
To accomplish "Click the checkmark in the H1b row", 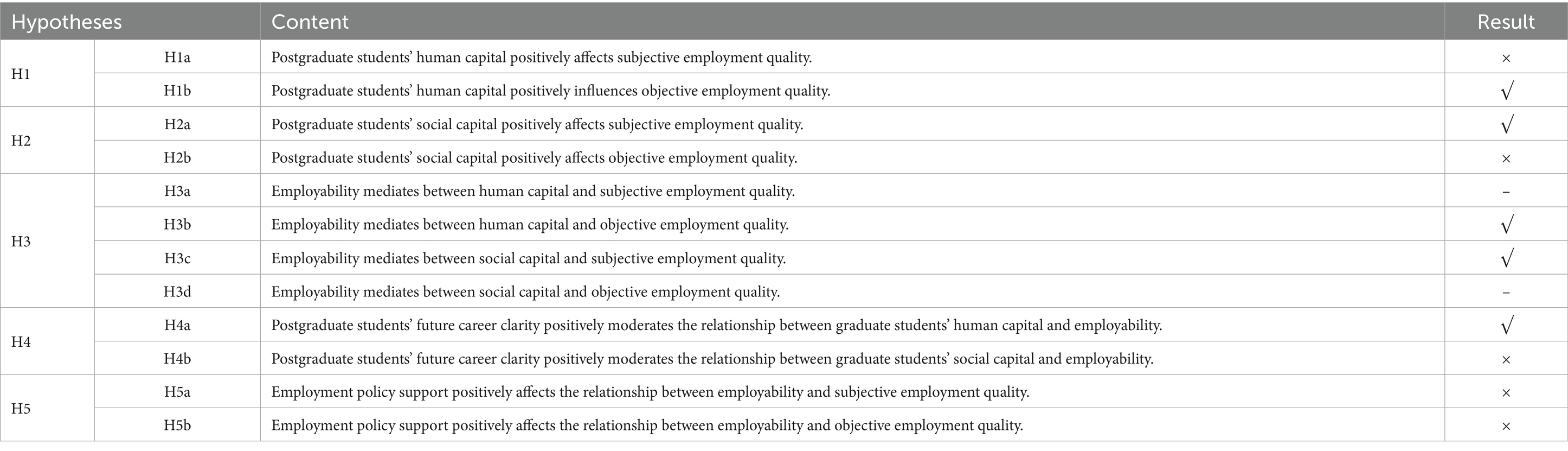I will (x=1507, y=91).
